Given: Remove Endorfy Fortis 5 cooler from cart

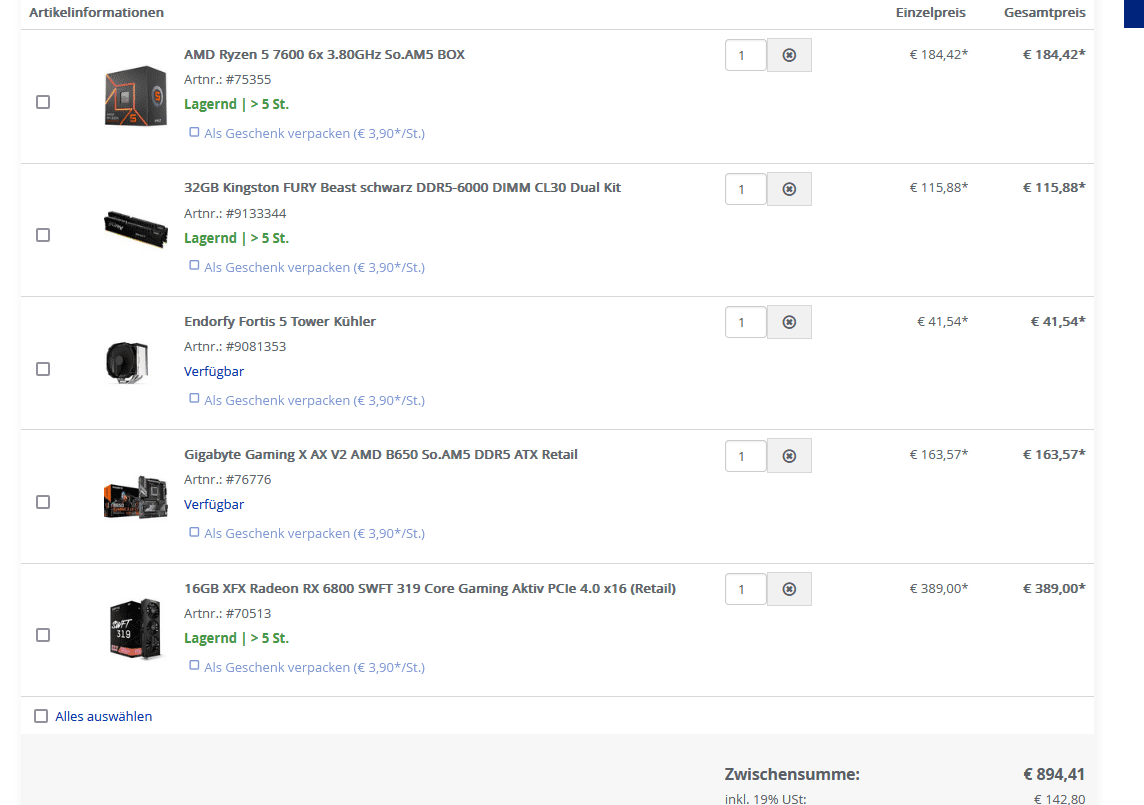Looking at the screenshot, I should click(789, 322).
